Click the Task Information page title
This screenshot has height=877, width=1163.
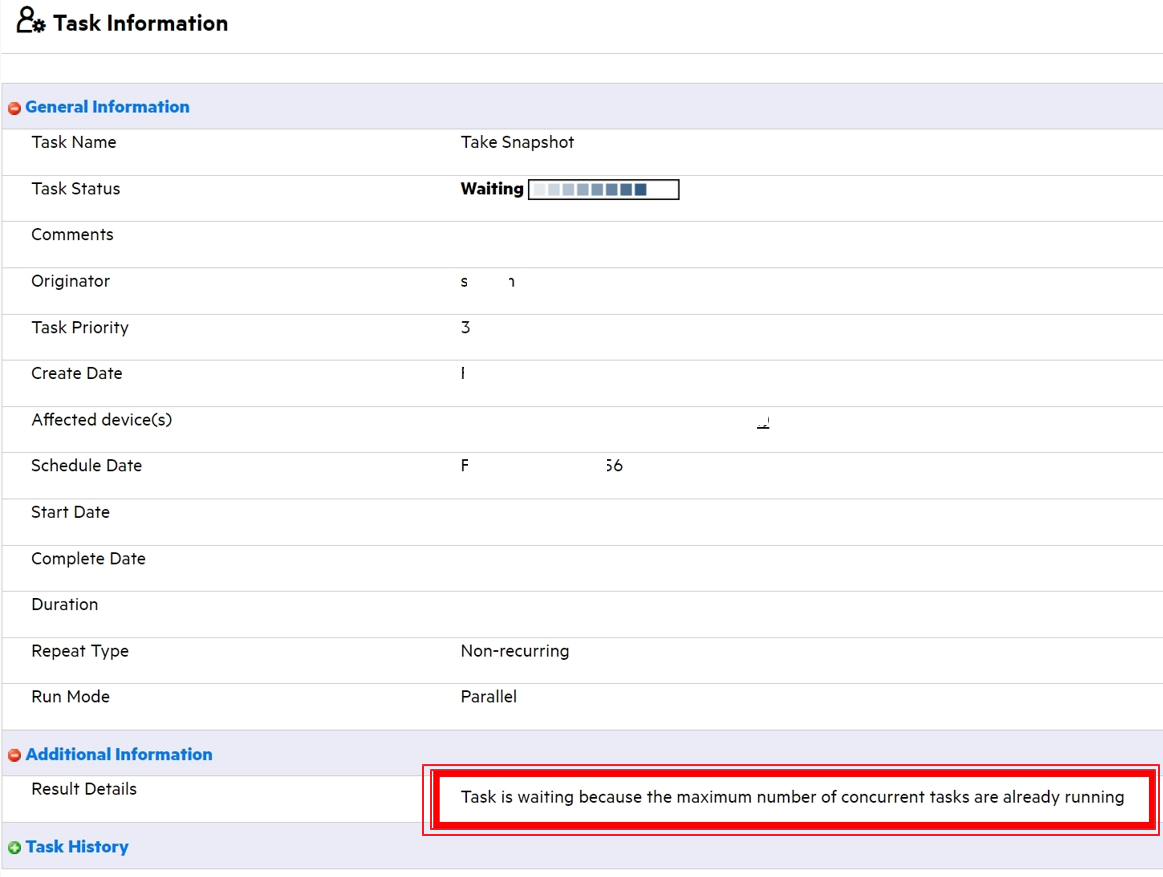[140, 23]
